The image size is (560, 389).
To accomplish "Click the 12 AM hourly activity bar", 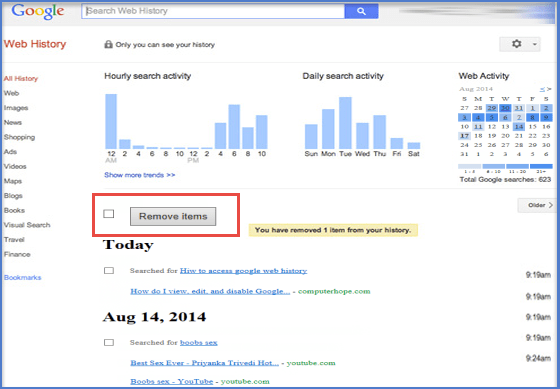I will coord(111,121).
